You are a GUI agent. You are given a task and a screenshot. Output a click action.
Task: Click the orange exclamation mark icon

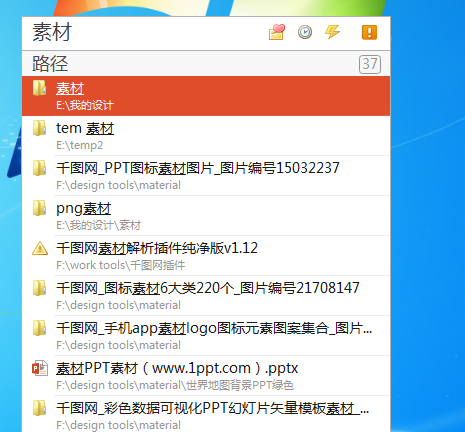(369, 32)
